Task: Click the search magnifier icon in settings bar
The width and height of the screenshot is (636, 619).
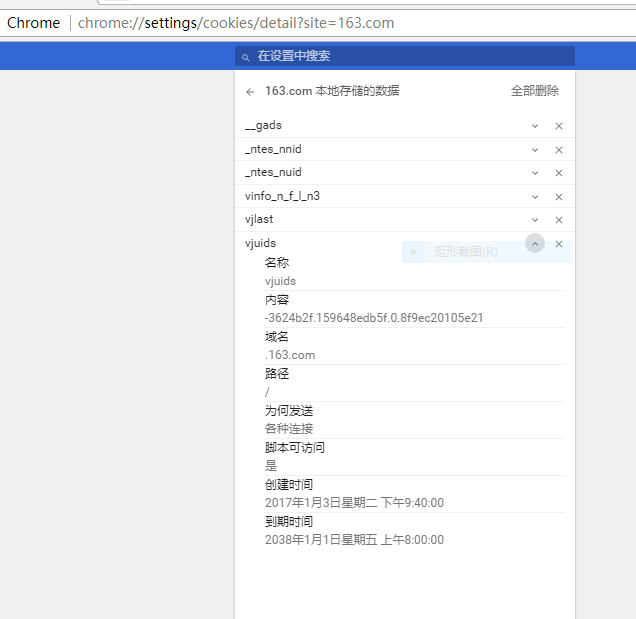Action: pyautogui.click(x=245, y=57)
